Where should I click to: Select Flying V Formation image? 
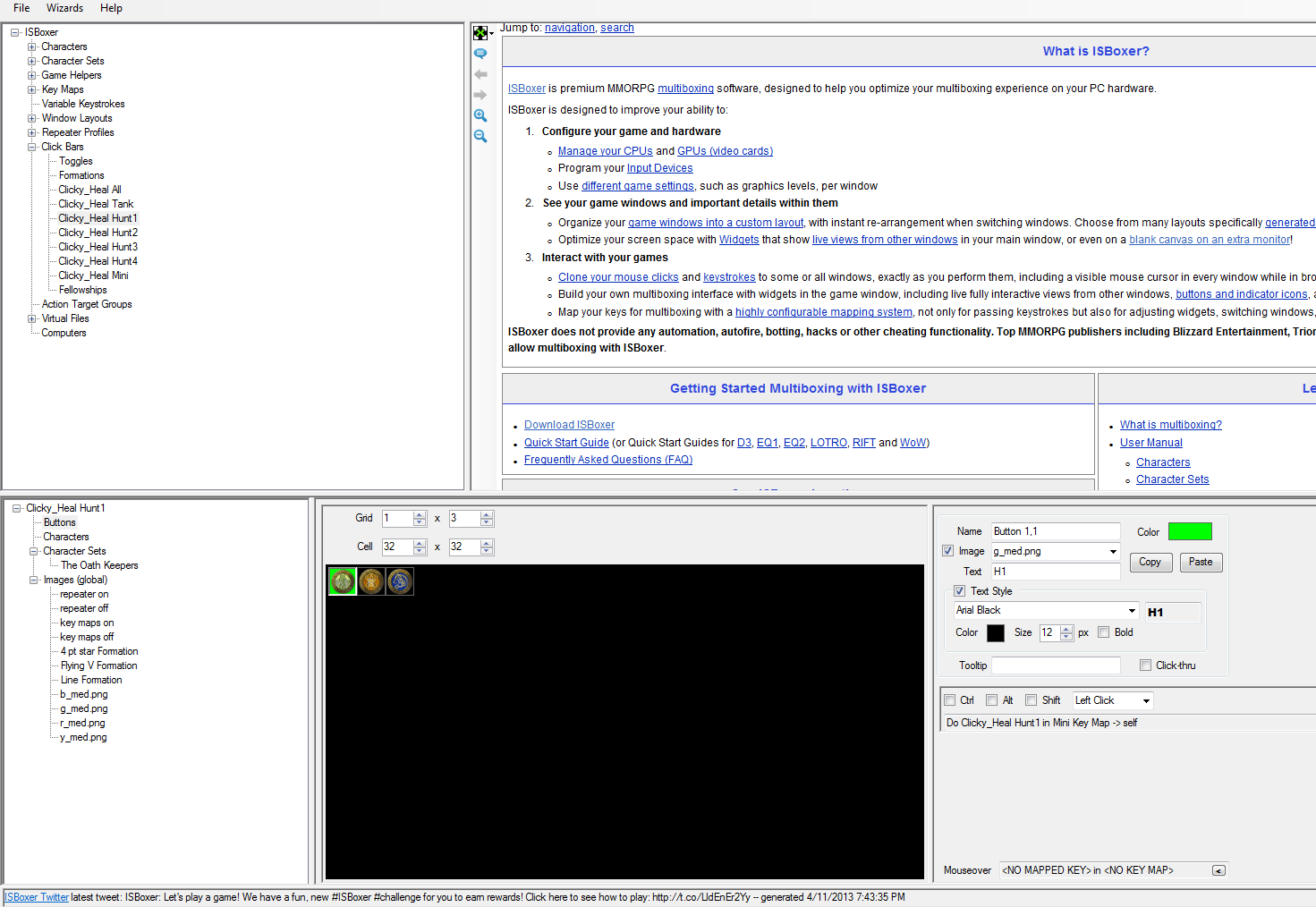(x=99, y=665)
